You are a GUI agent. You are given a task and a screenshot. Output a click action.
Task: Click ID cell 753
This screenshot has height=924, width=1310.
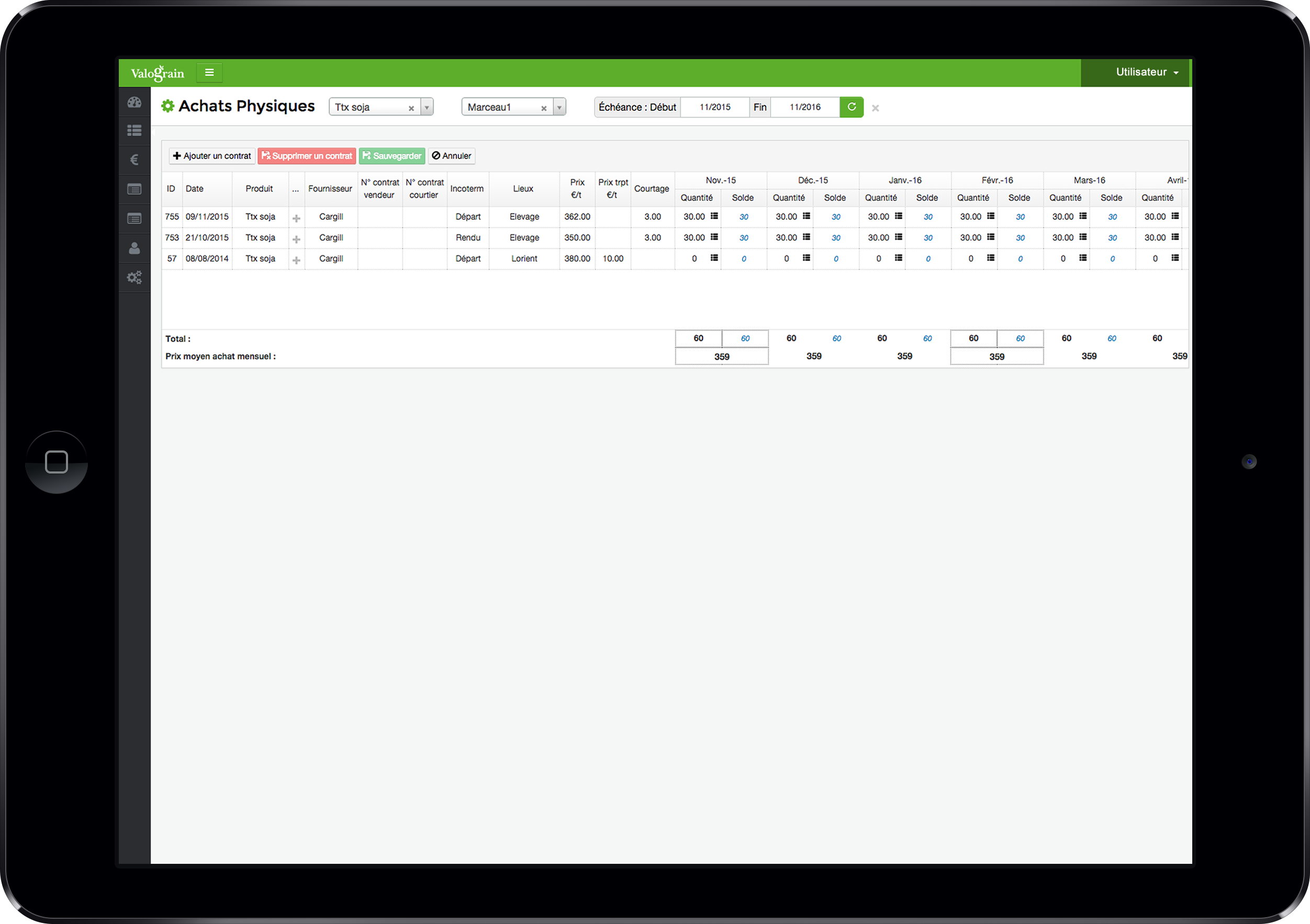(x=172, y=238)
